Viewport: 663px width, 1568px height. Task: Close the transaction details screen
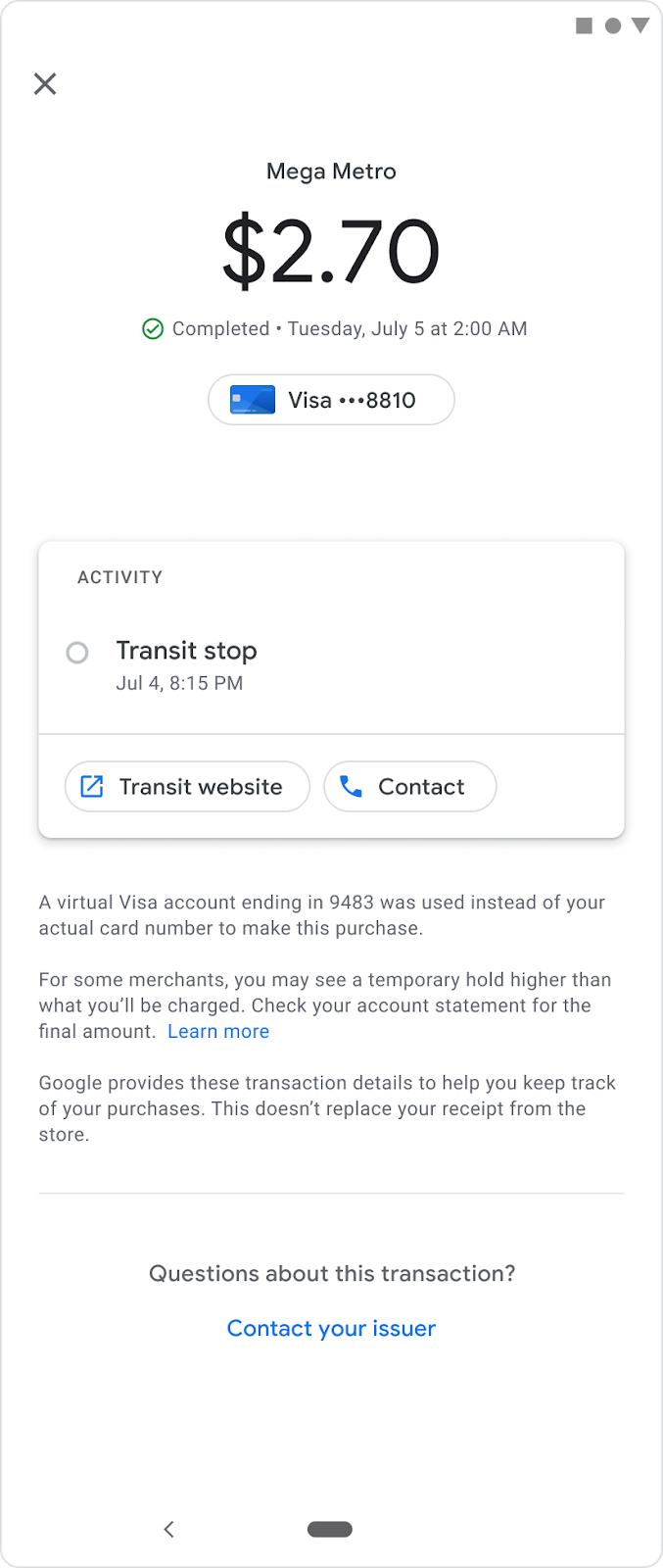[45, 84]
